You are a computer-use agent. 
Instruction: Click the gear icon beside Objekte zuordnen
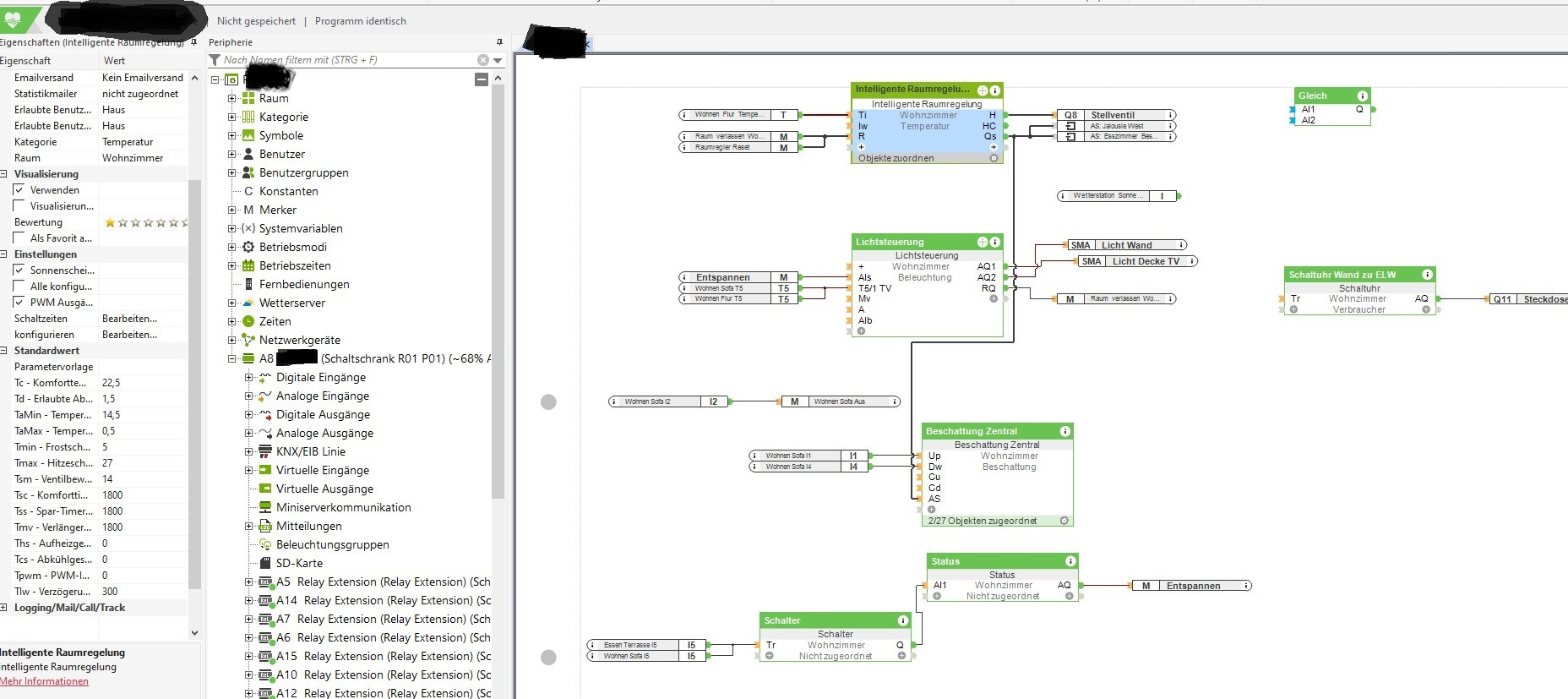(x=994, y=158)
